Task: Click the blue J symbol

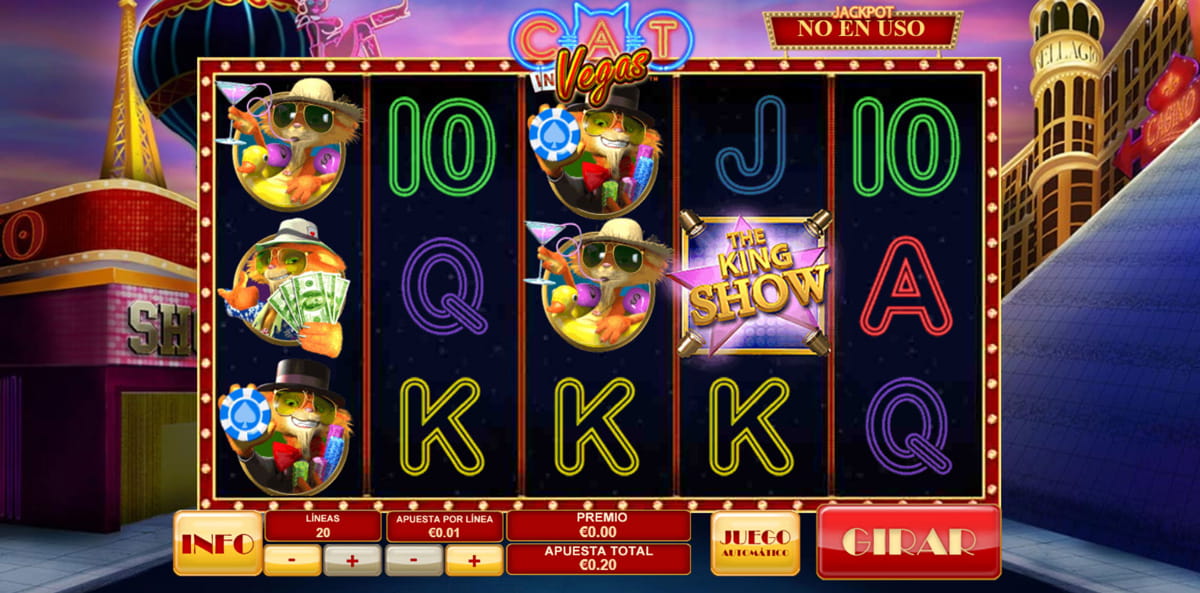Action: click(x=752, y=141)
